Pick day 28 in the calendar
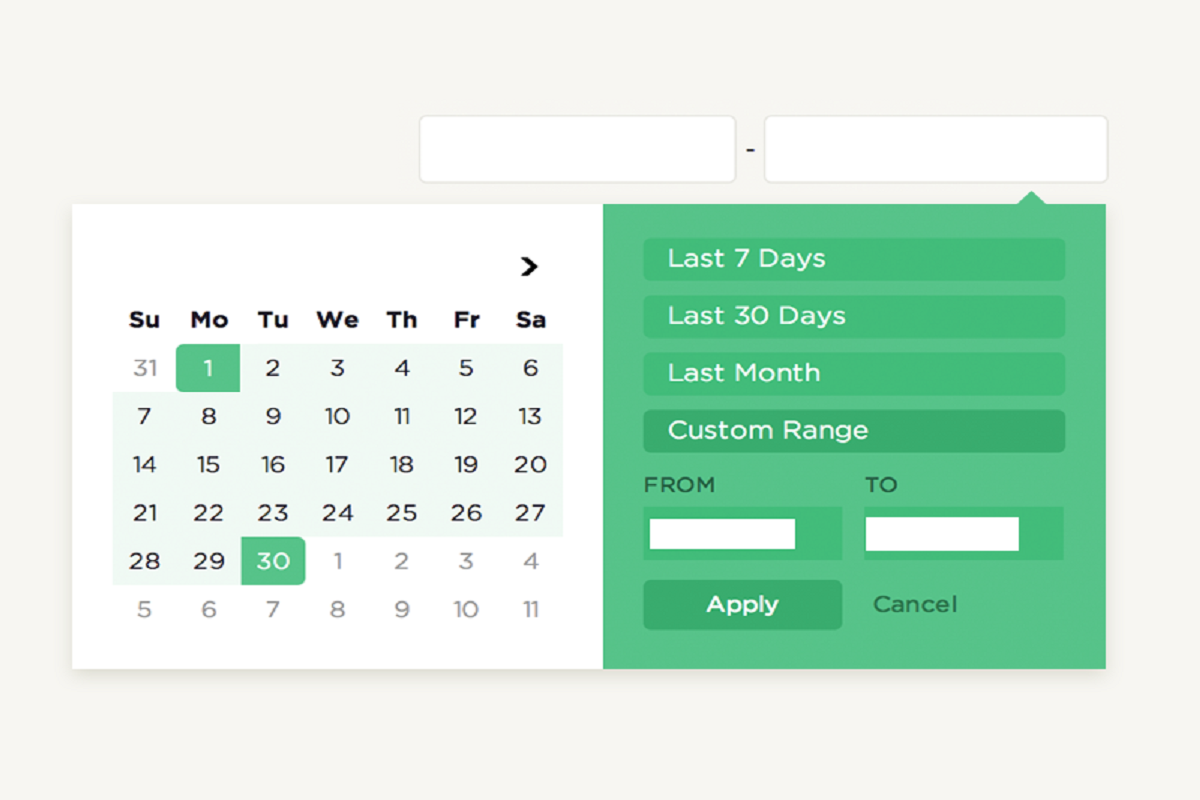This screenshot has height=800, width=1200. [145, 561]
